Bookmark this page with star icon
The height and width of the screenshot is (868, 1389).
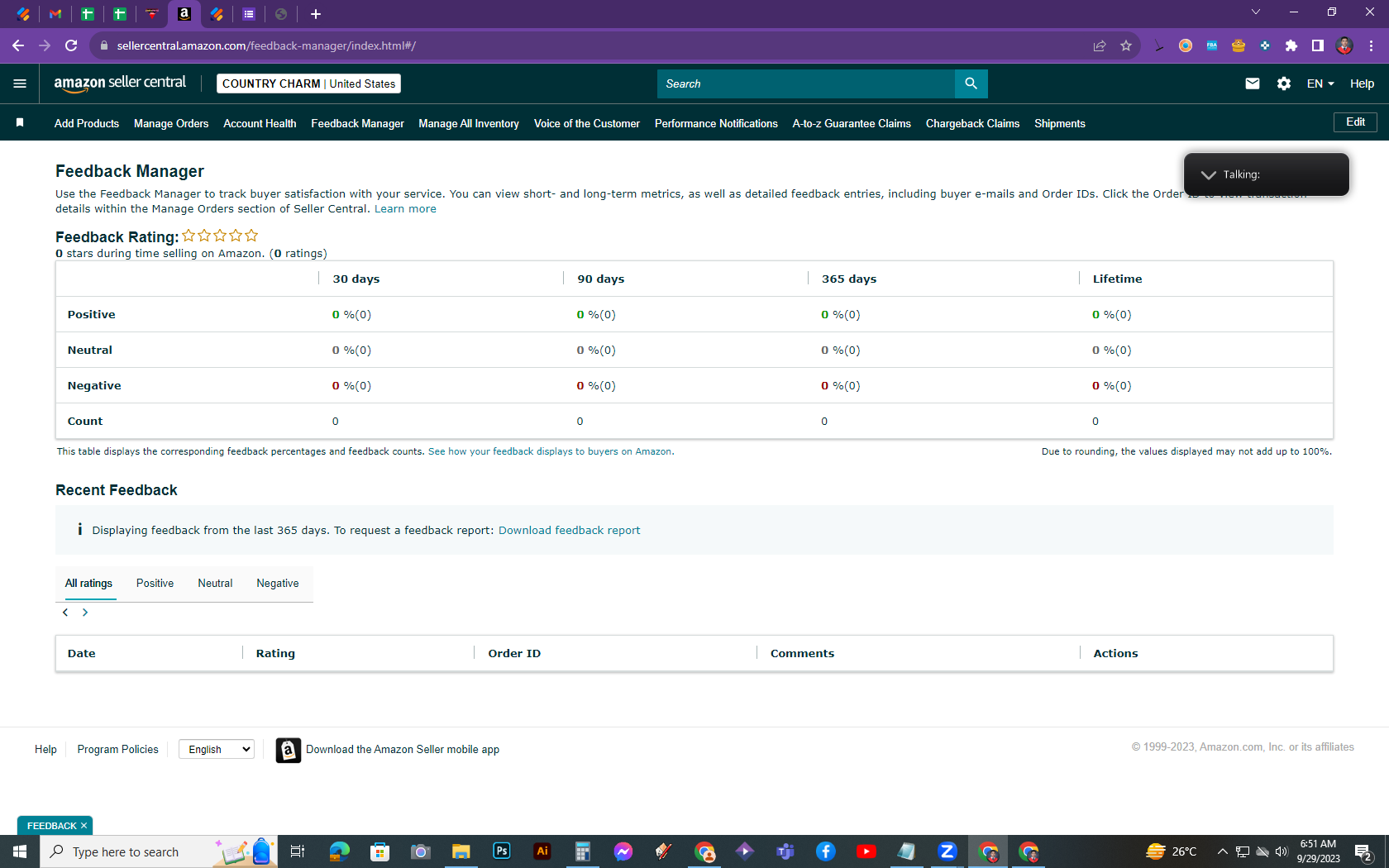click(x=1125, y=46)
